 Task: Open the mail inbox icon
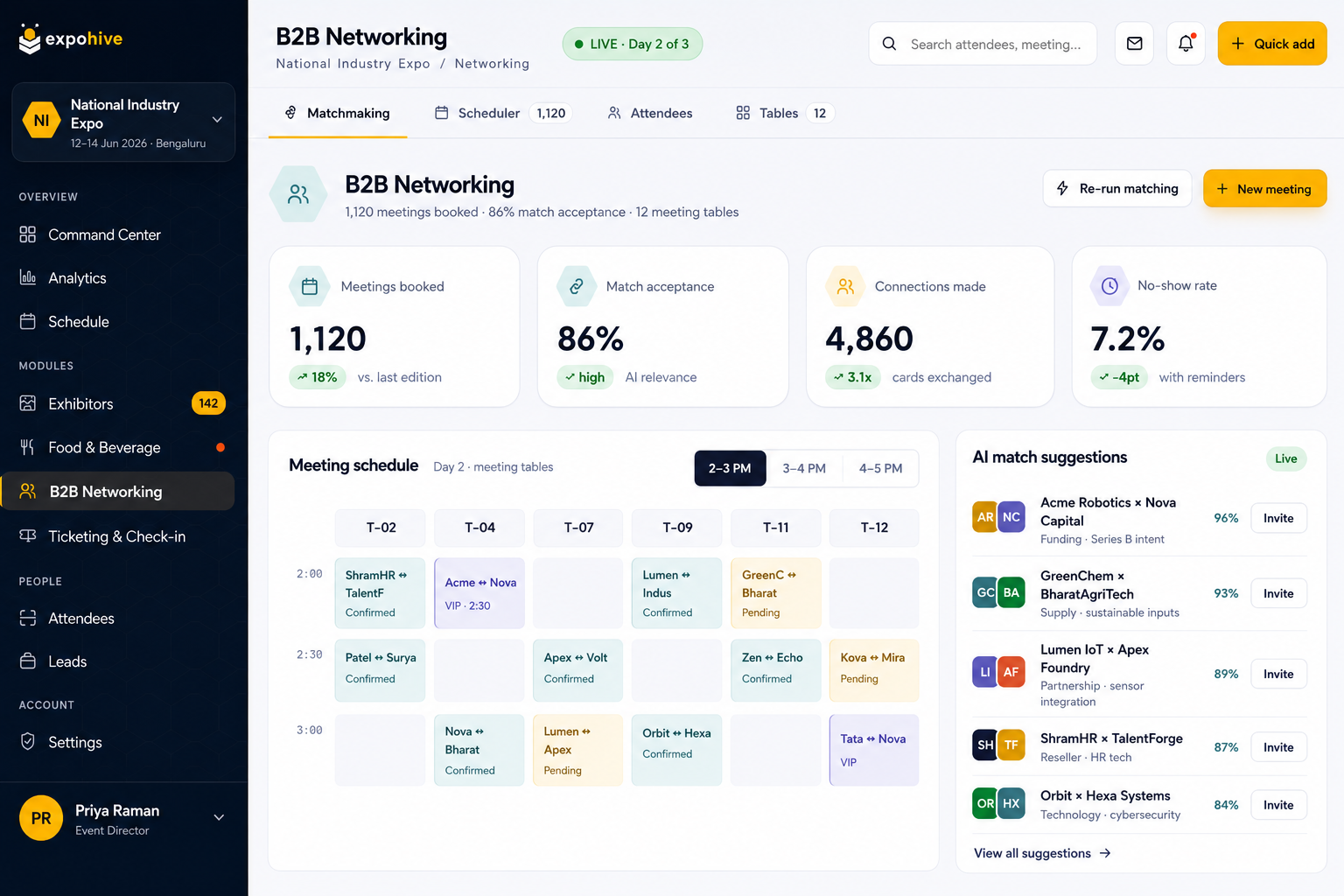(x=1134, y=44)
